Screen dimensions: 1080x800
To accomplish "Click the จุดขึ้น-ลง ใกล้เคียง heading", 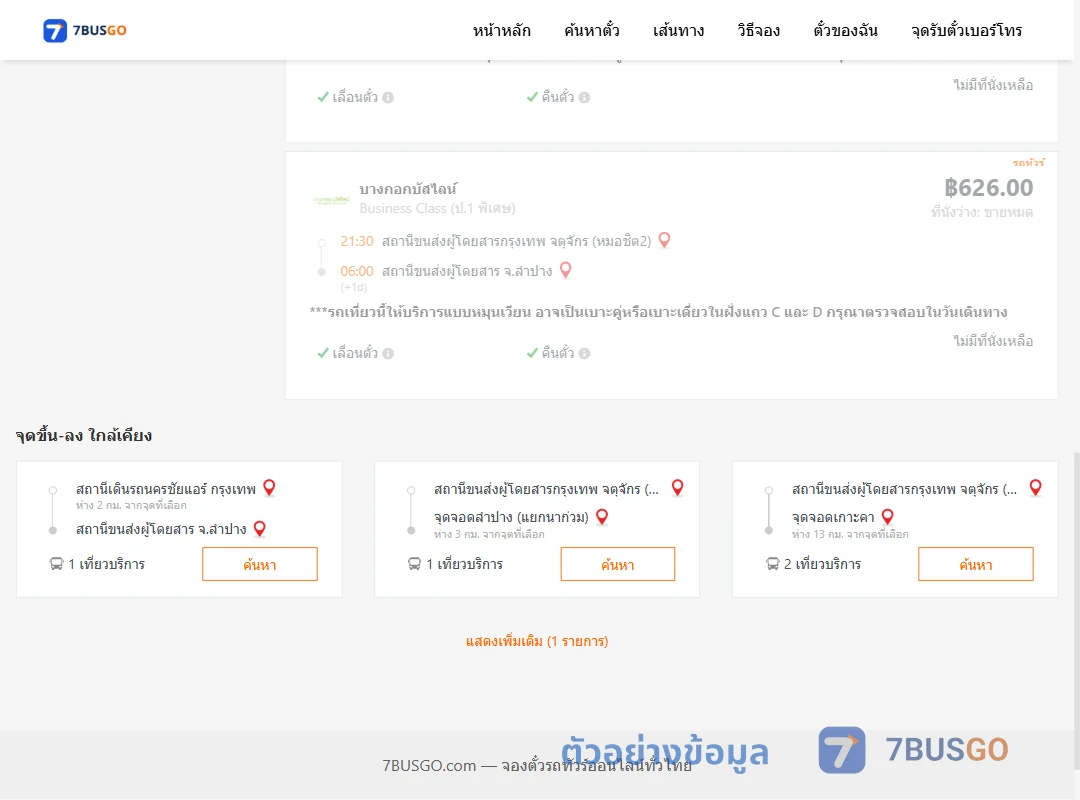I will click(84, 435).
